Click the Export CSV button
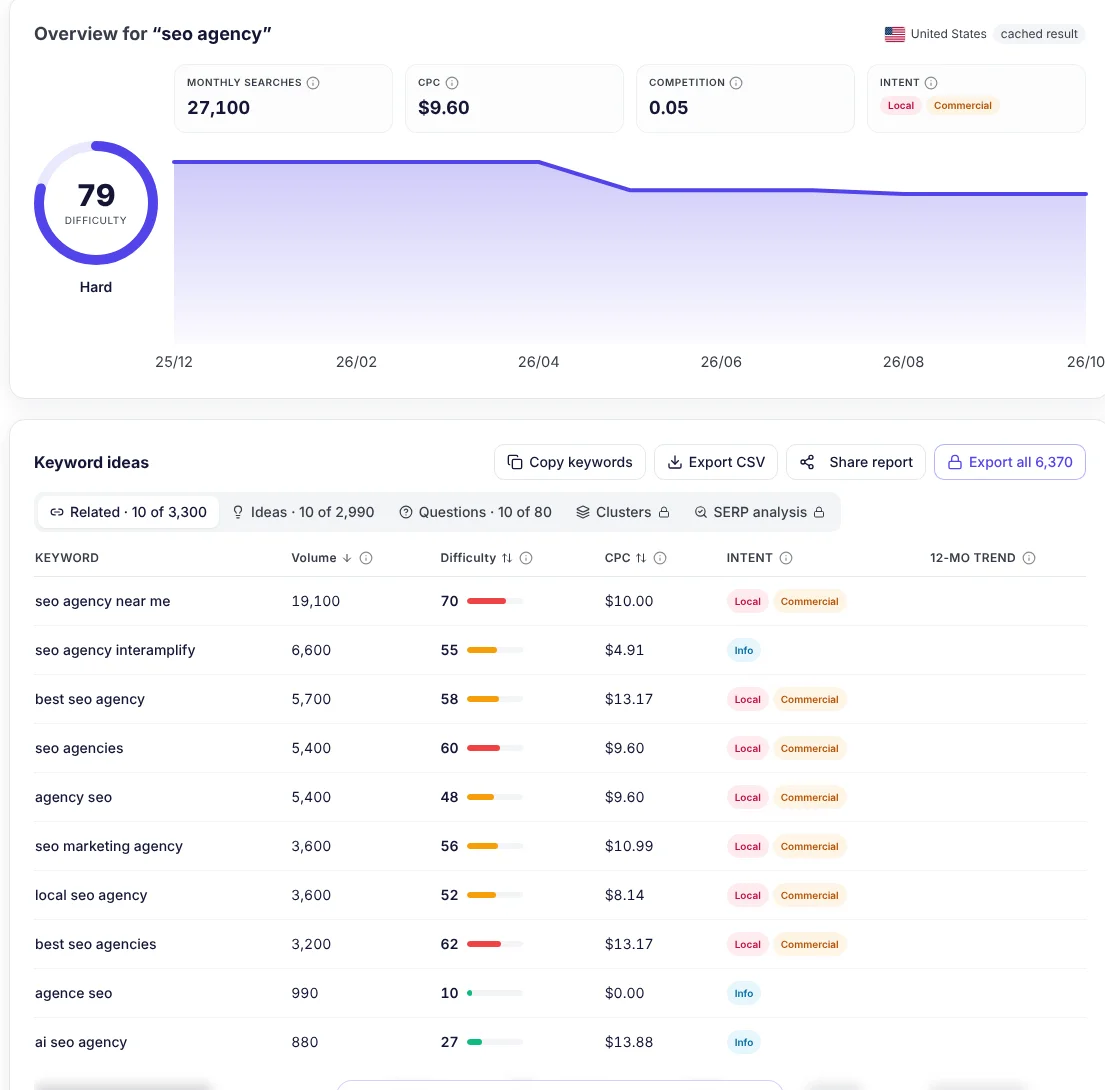This screenshot has width=1105, height=1090. point(716,462)
